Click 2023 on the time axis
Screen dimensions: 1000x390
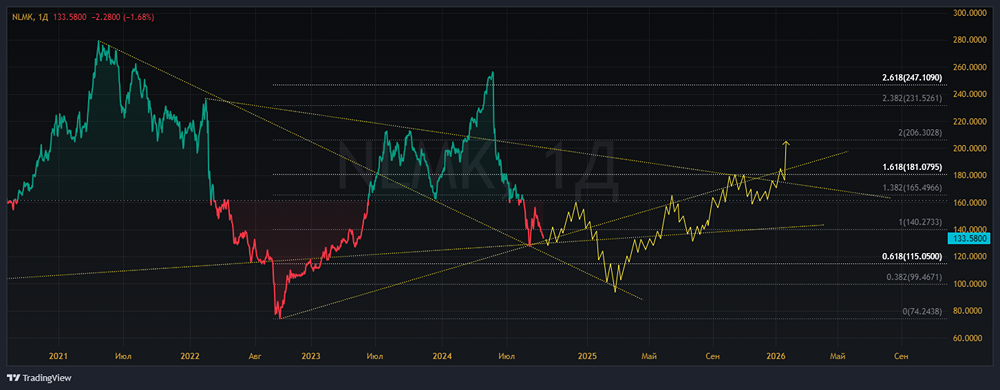(311, 356)
